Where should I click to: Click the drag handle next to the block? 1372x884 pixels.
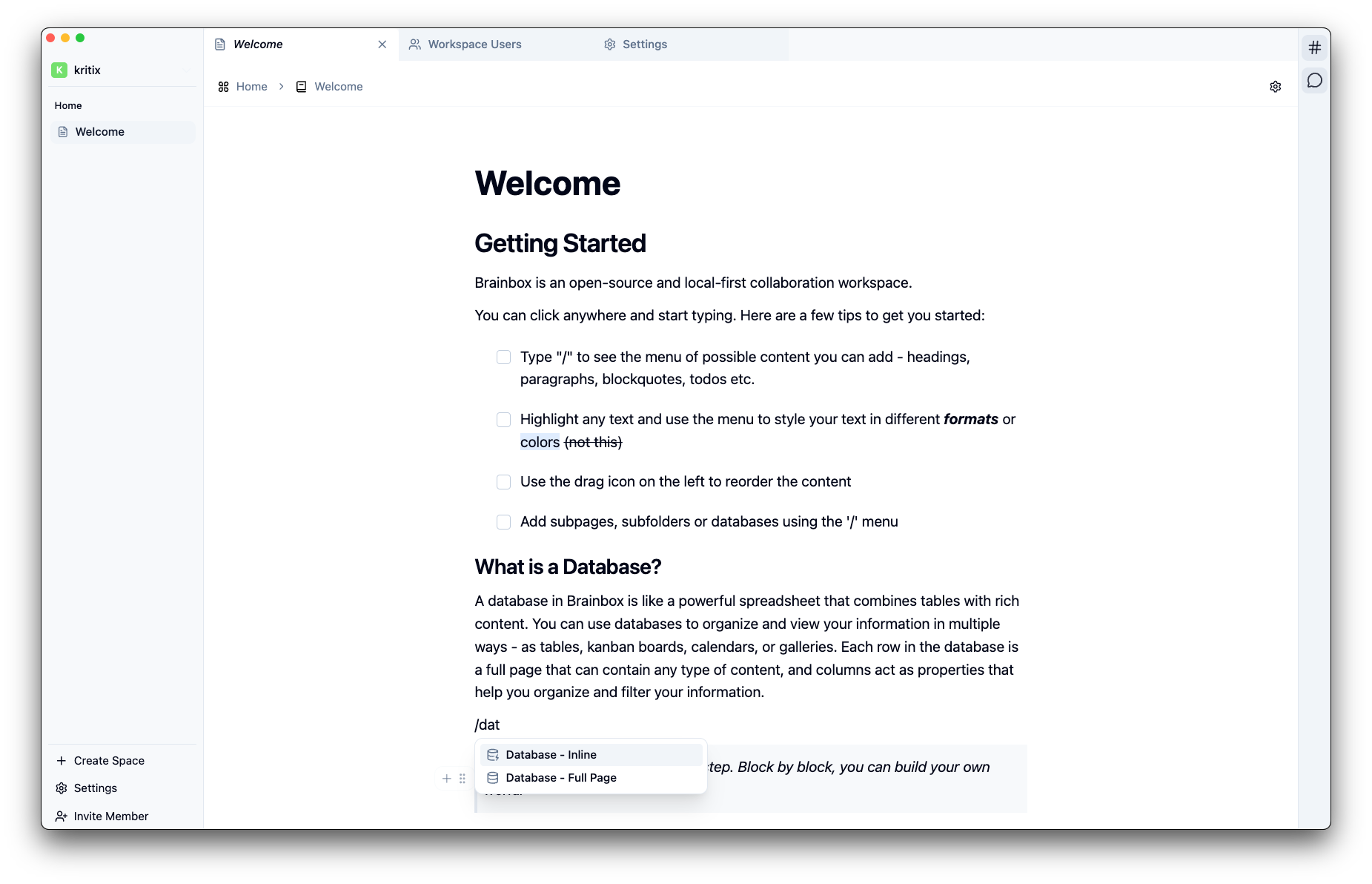[x=462, y=779]
